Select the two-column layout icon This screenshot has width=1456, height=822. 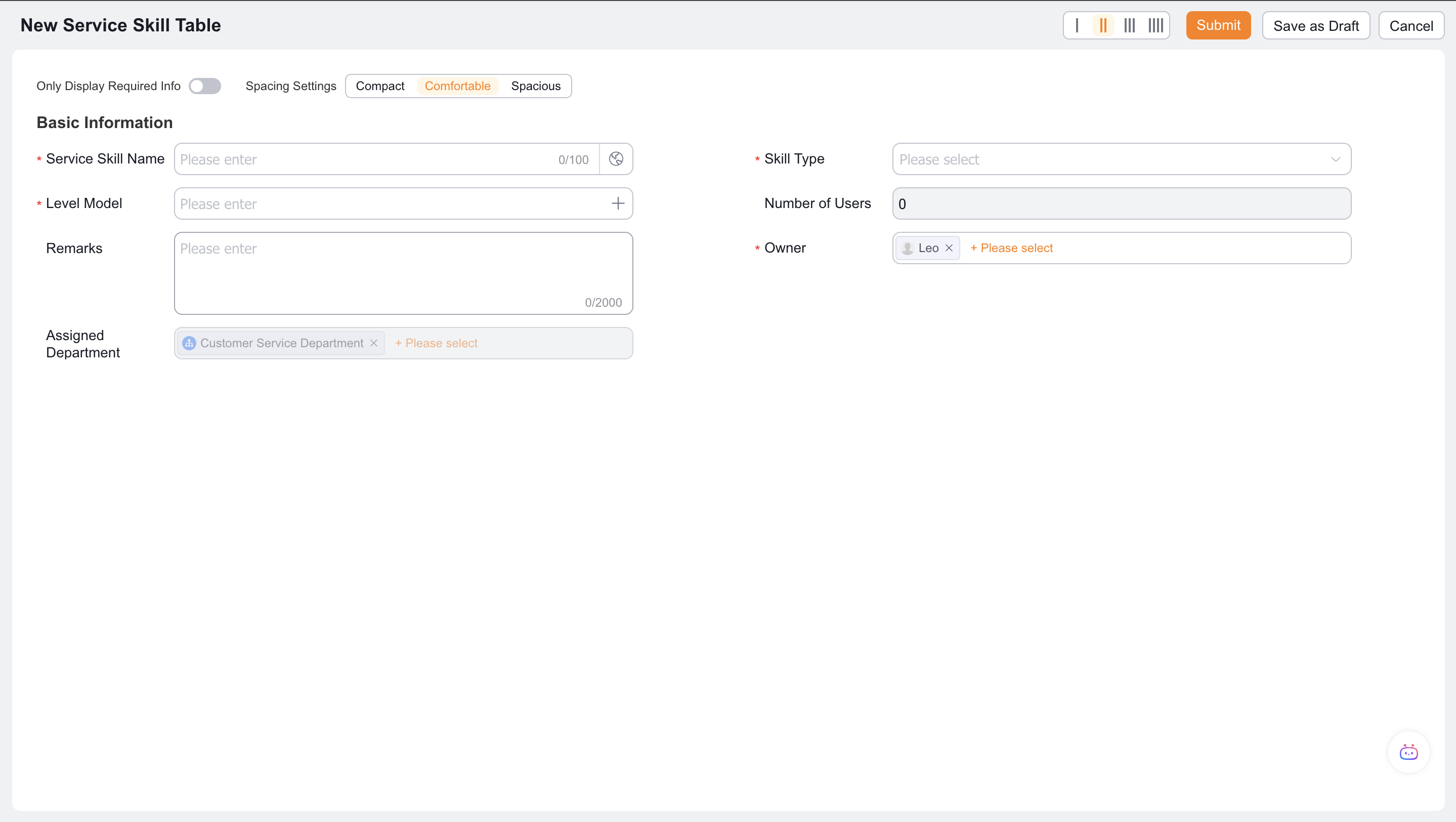click(1103, 25)
